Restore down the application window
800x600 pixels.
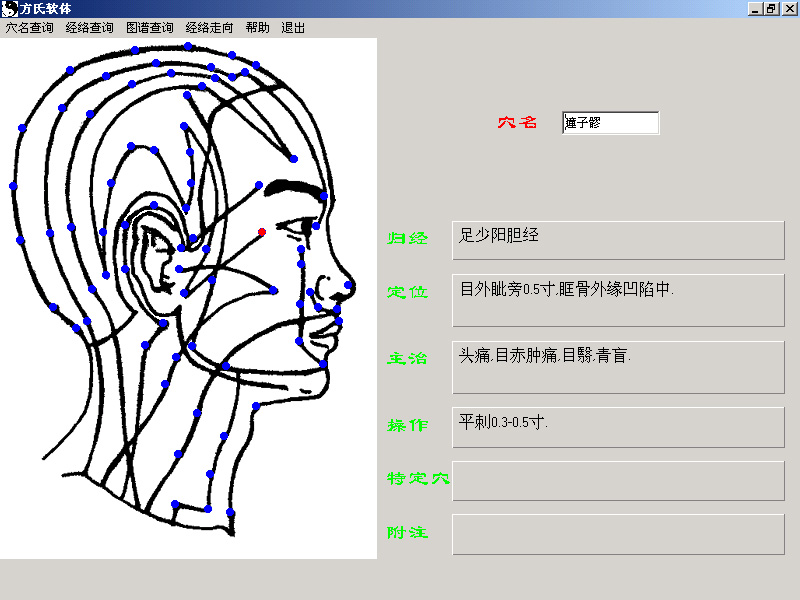click(771, 9)
